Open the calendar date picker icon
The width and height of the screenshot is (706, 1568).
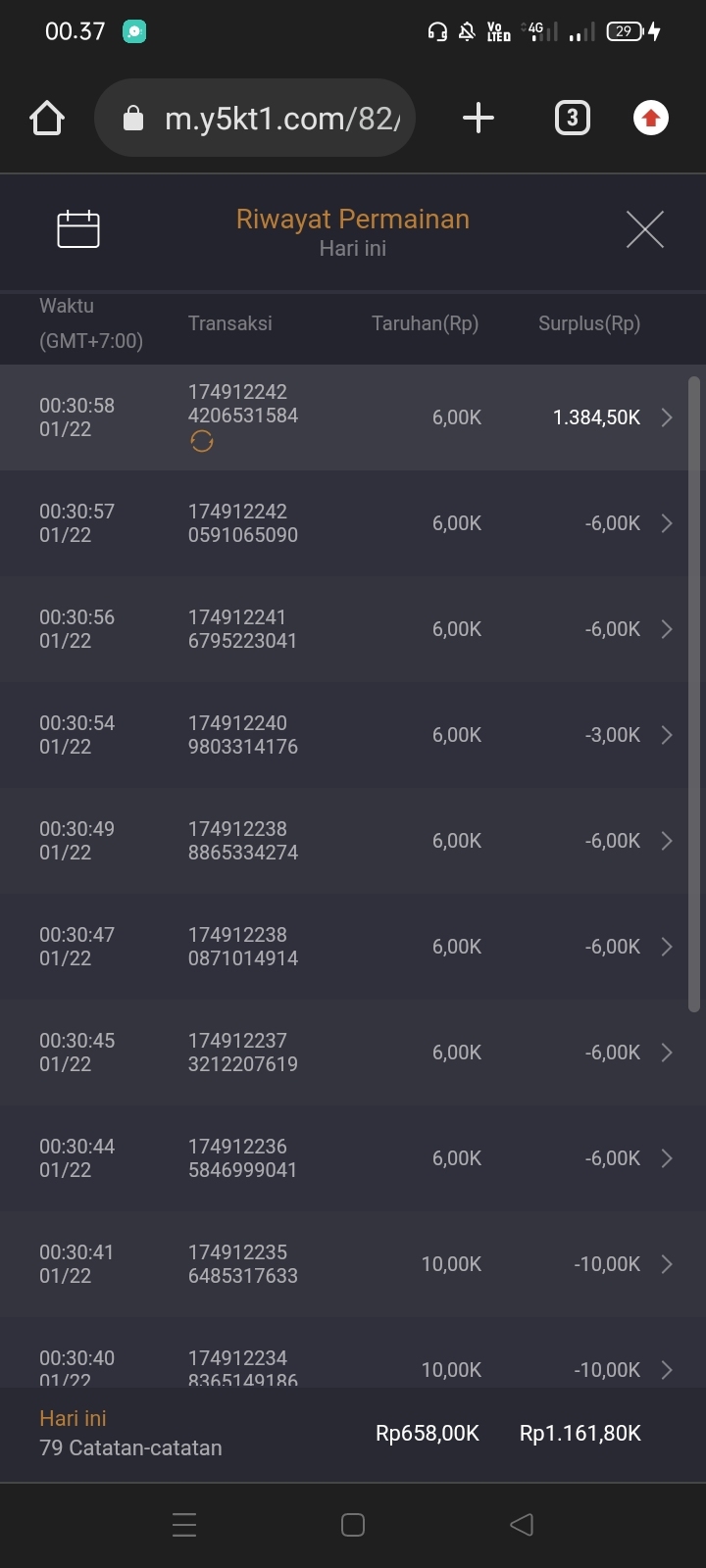tap(78, 229)
